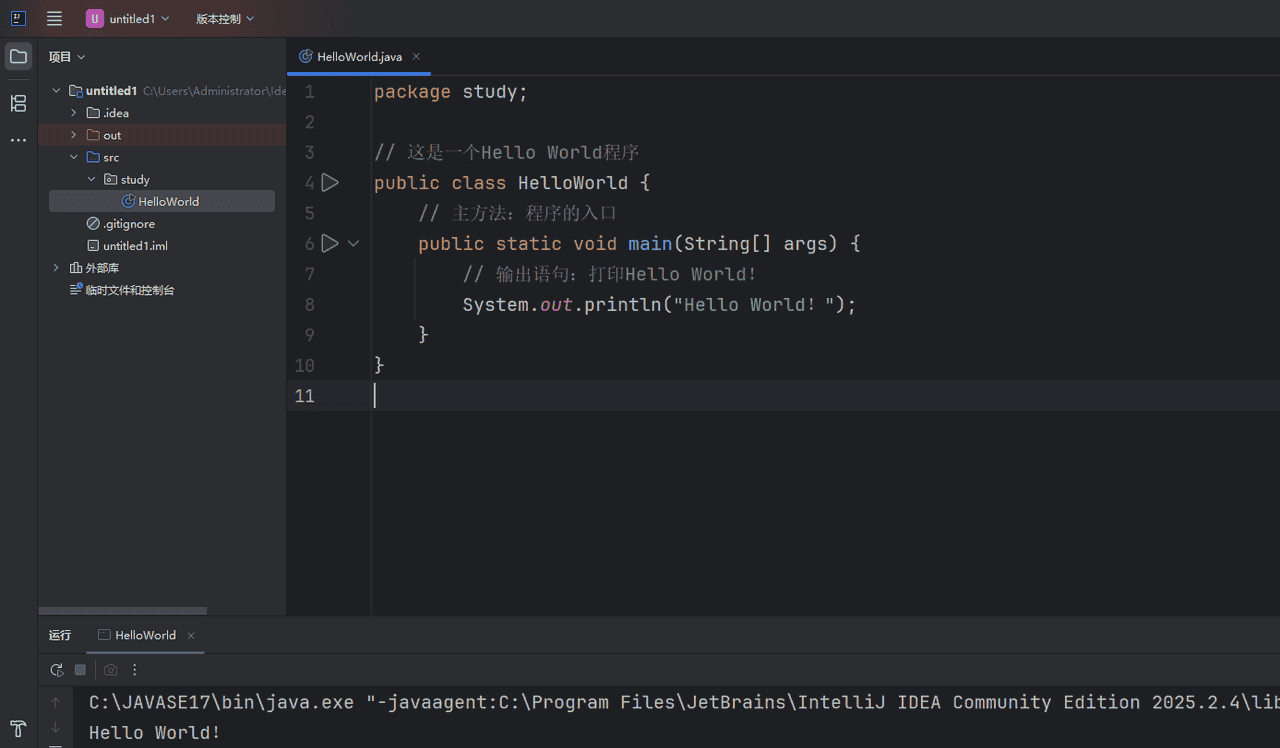Click the run gutter icon beside class HelloWorld
1280x748 pixels.
coord(330,183)
